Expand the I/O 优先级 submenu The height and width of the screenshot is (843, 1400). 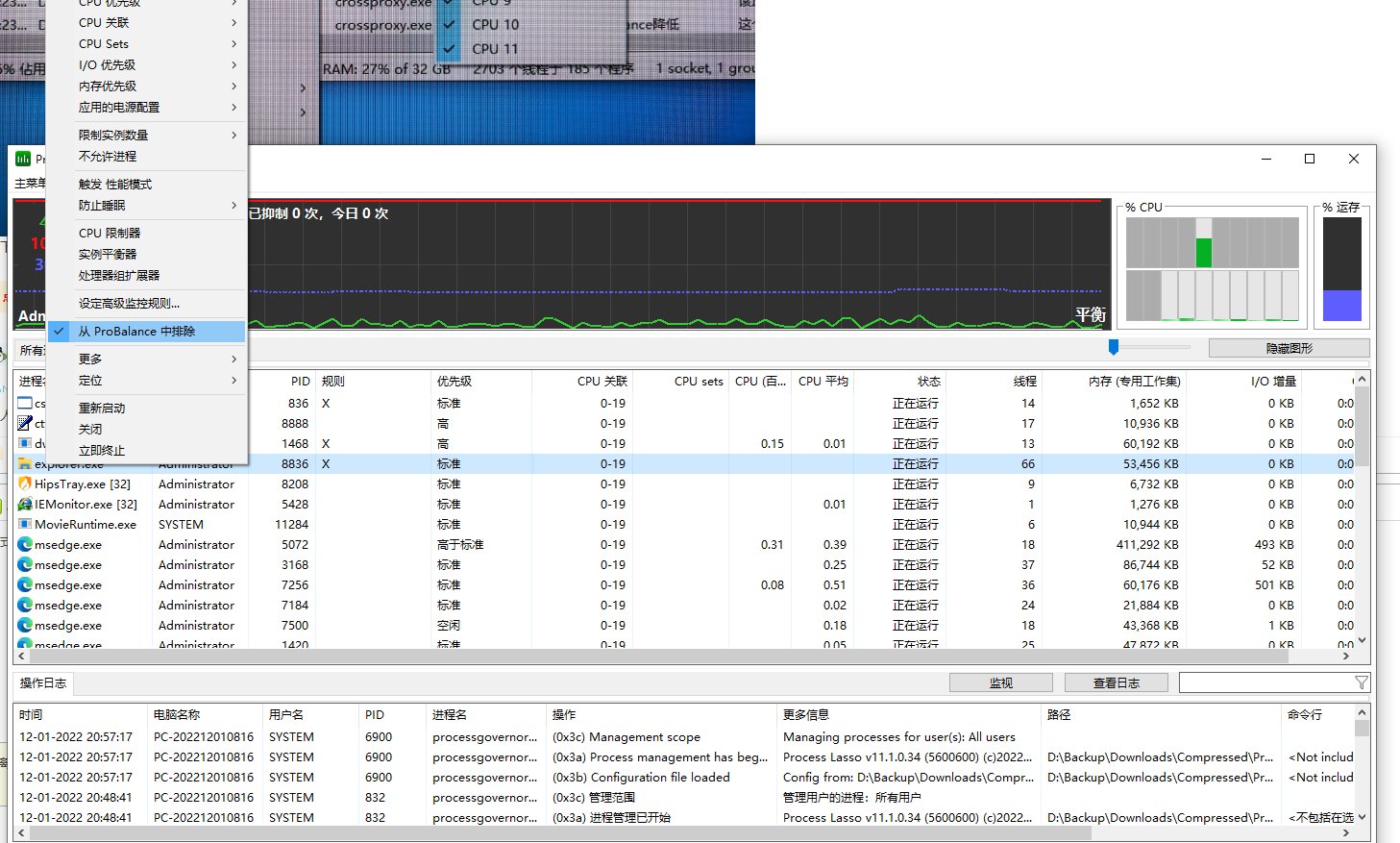147,64
